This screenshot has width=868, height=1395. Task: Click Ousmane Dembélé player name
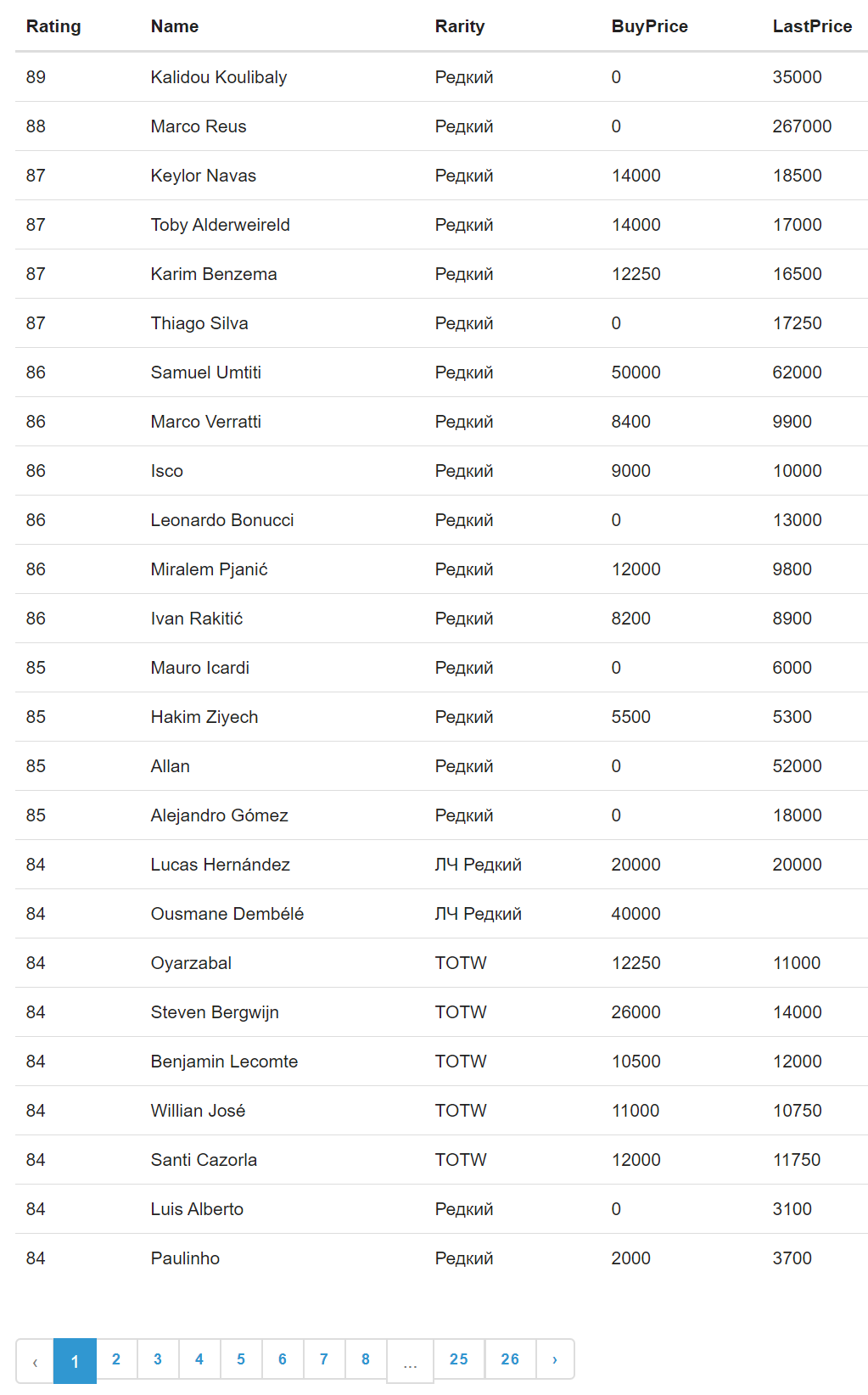pos(227,914)
